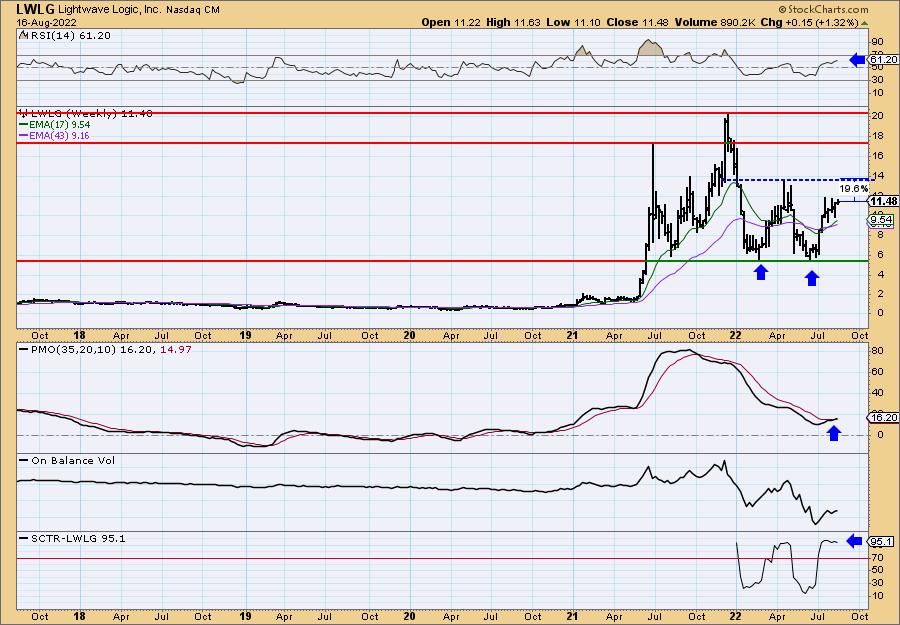Click the 20 level on the price scale
900x625 pixels.
click(x=878, y=116)
